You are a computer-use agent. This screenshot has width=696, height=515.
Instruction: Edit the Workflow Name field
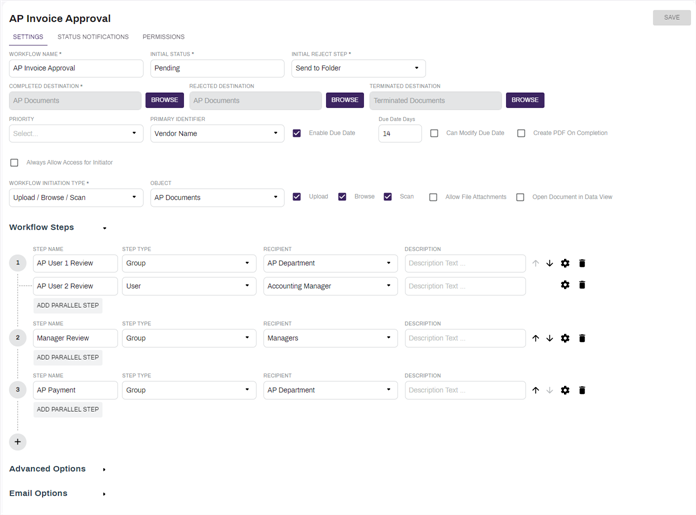point(76,68)
